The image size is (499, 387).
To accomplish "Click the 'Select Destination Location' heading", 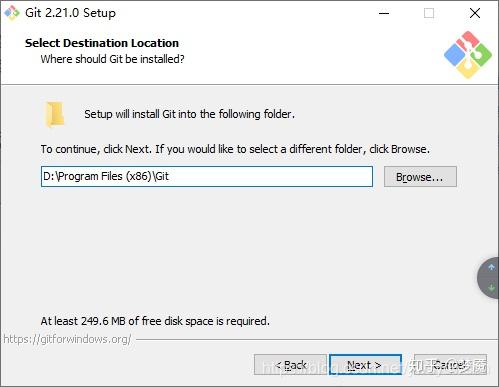I will coord(102,43).
